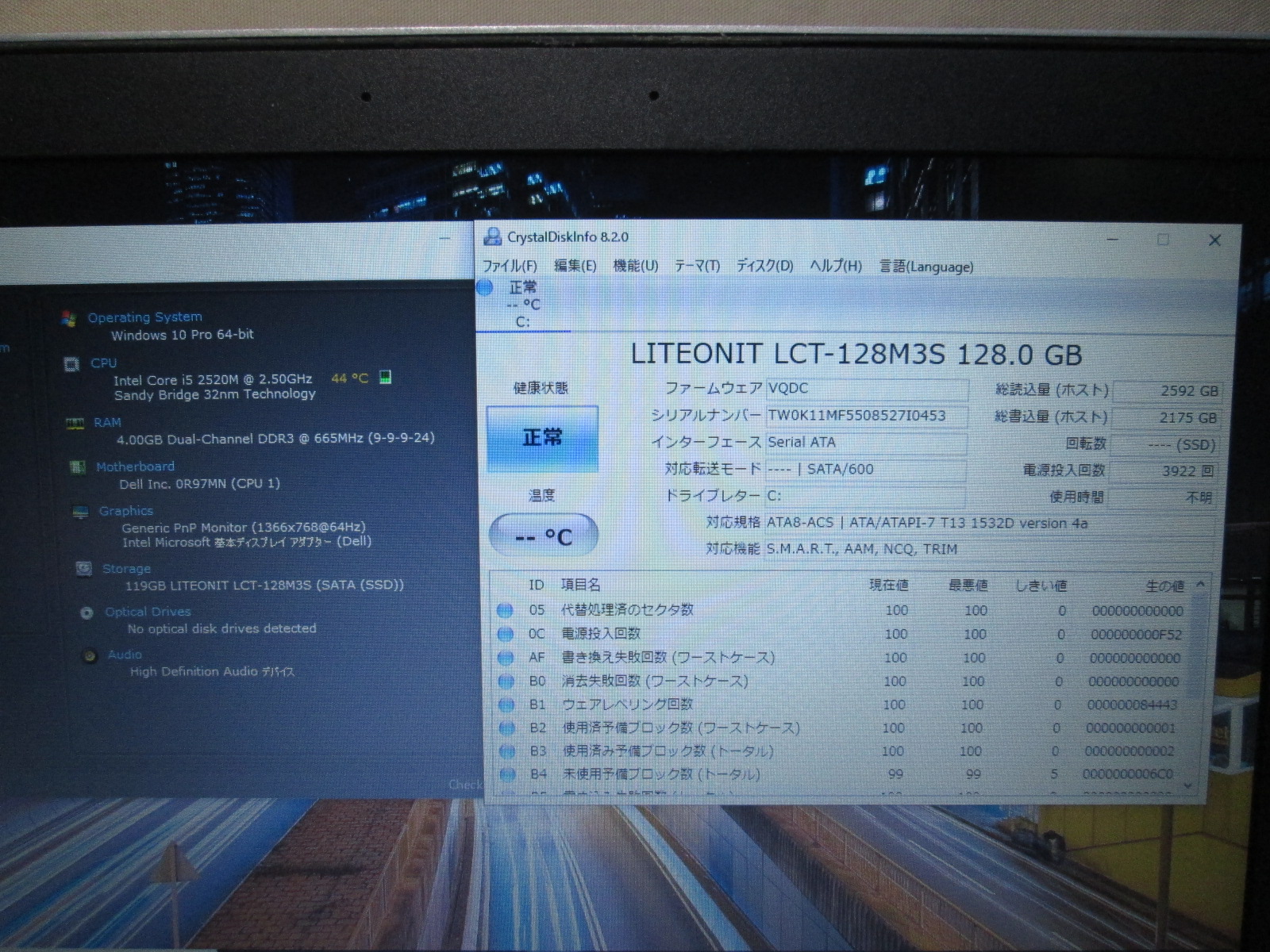Open the 編集(E) menu
Image resolution: width=1270 pixels, height=952 pixels.
[x=575, y=267]
